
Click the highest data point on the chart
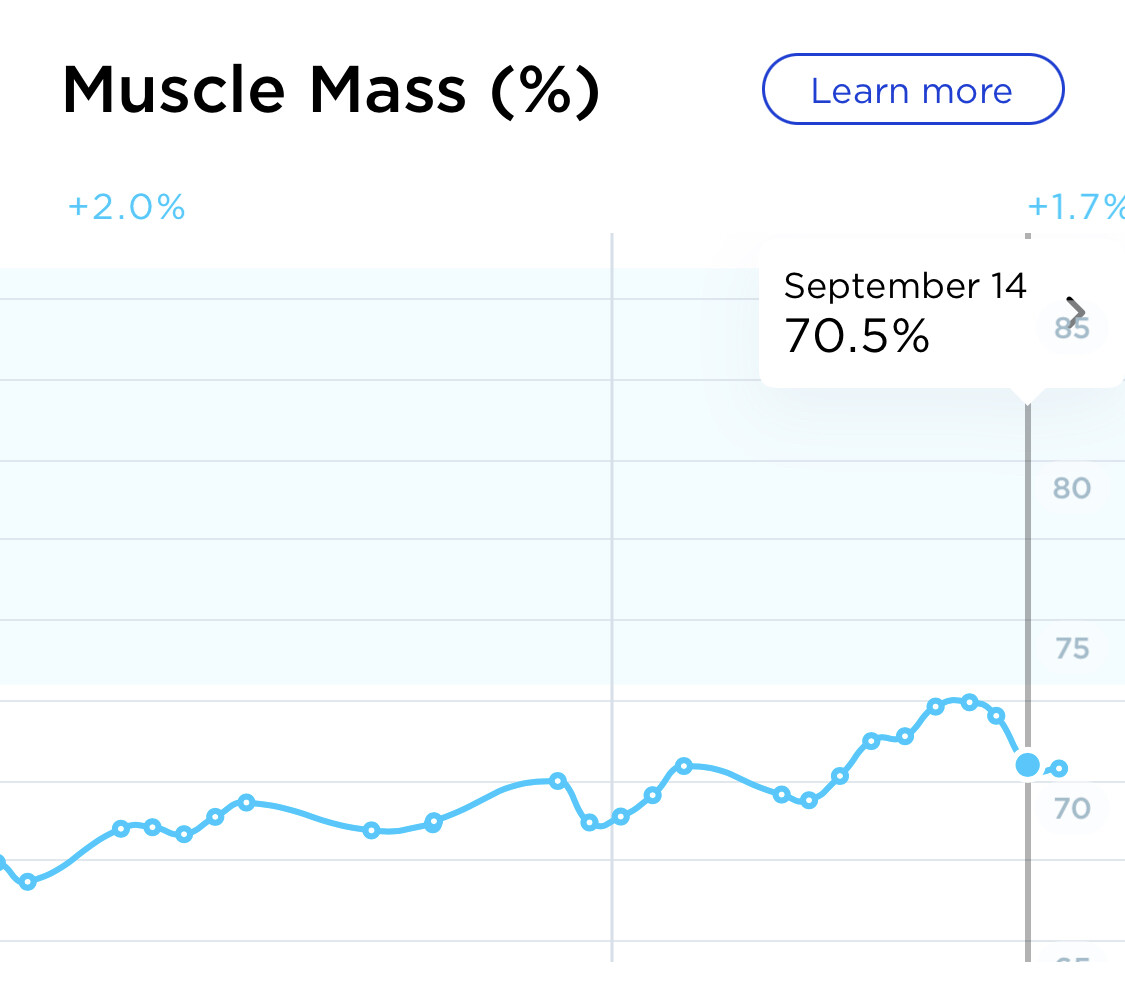(x=968, y=702)
